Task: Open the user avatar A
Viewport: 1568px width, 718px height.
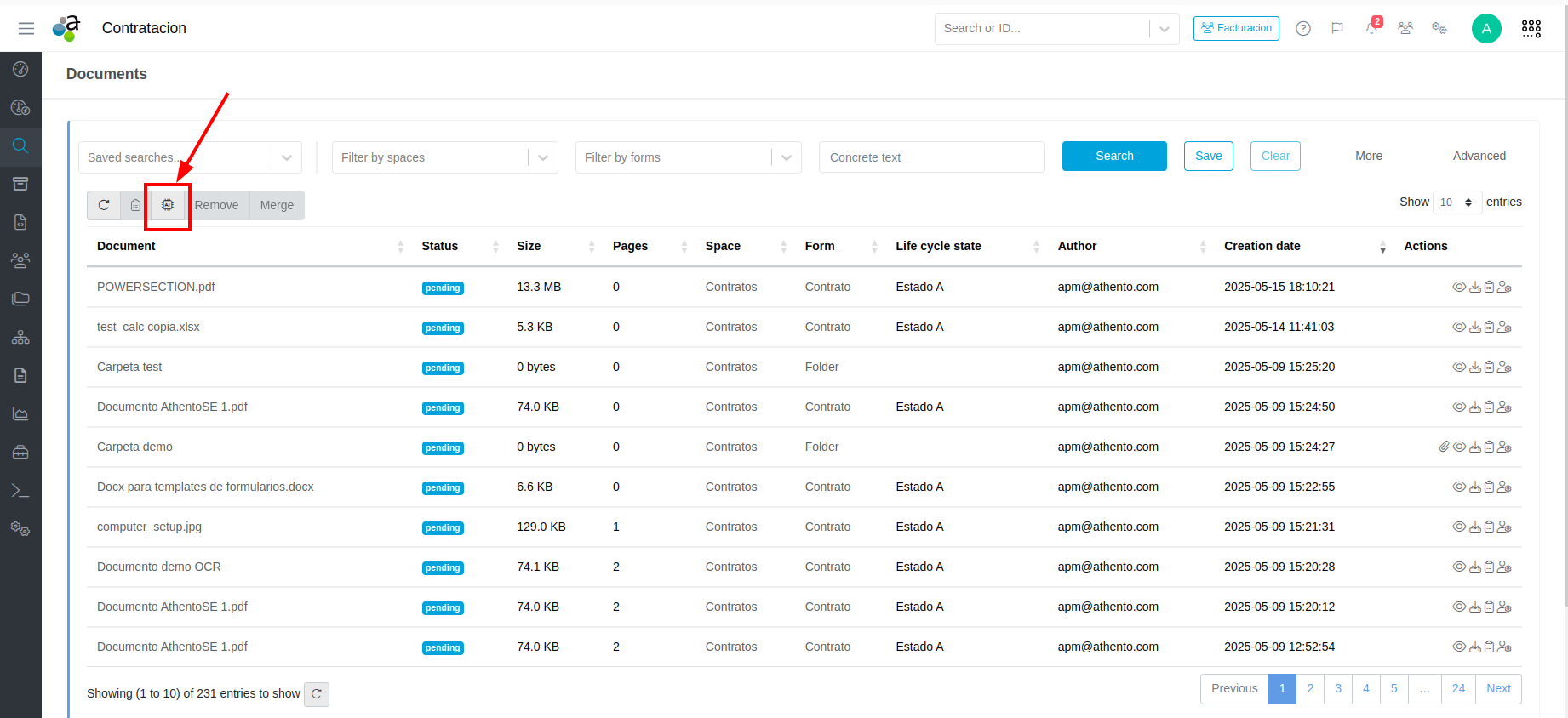Action: 1485,28
